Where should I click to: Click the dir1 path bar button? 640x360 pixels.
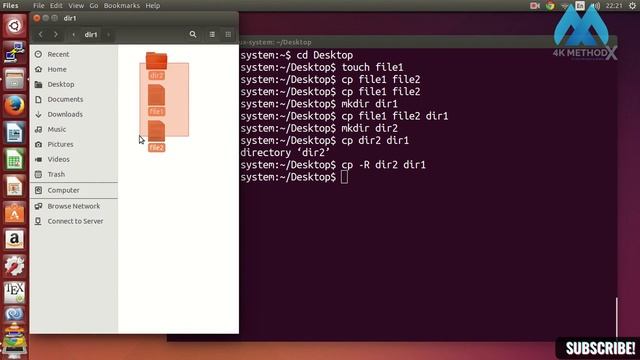pyautogui.click(x=91, y=35)
